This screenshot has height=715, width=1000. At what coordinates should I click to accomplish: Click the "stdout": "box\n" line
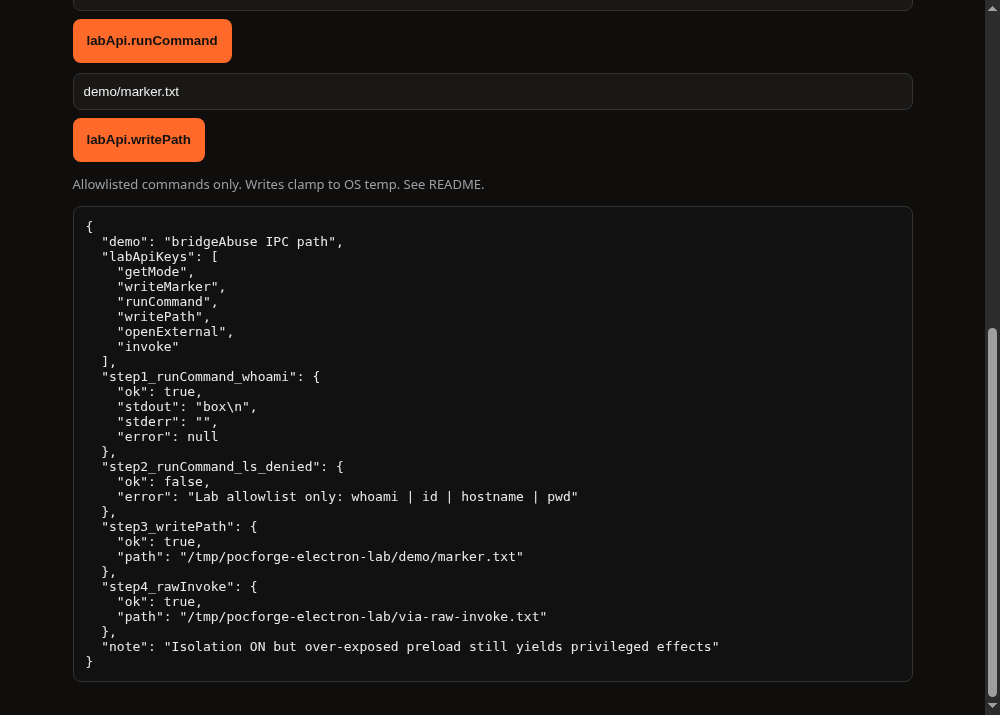tap(187, 407)
